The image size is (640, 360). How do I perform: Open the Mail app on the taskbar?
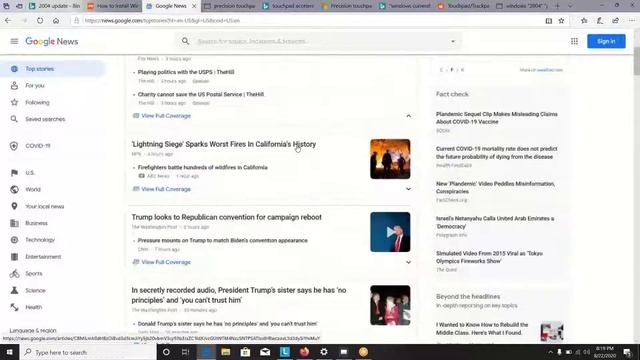(x=265, y=352)
